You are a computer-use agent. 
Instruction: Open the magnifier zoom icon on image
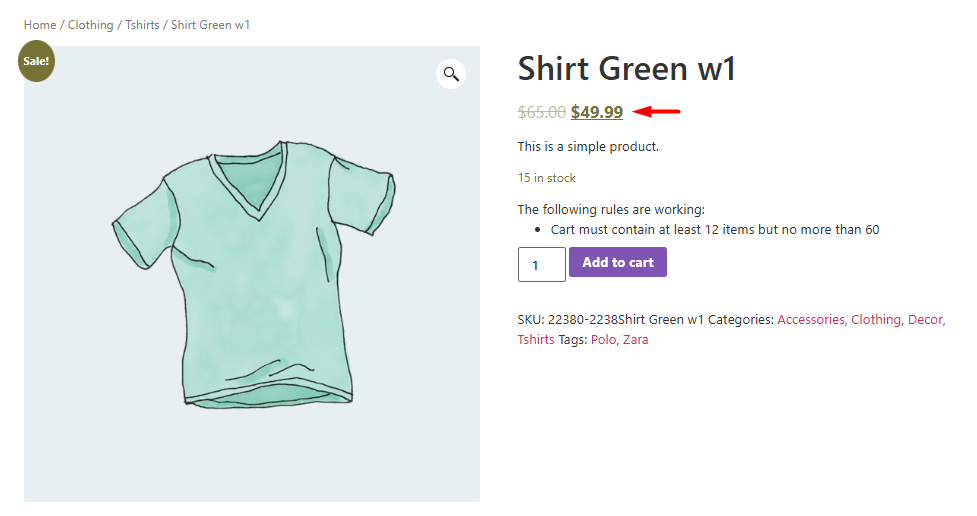pos(450,74)
